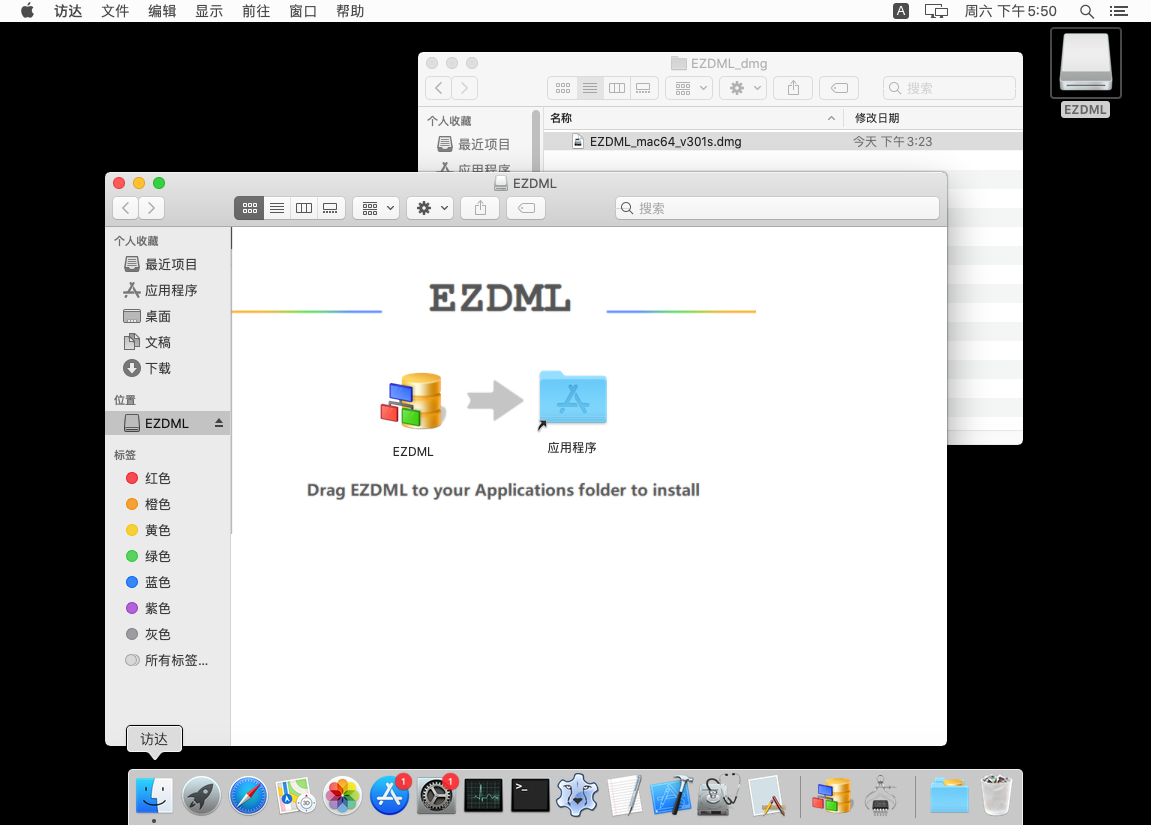Open Finder from the Dock

[x=154, y=796]
